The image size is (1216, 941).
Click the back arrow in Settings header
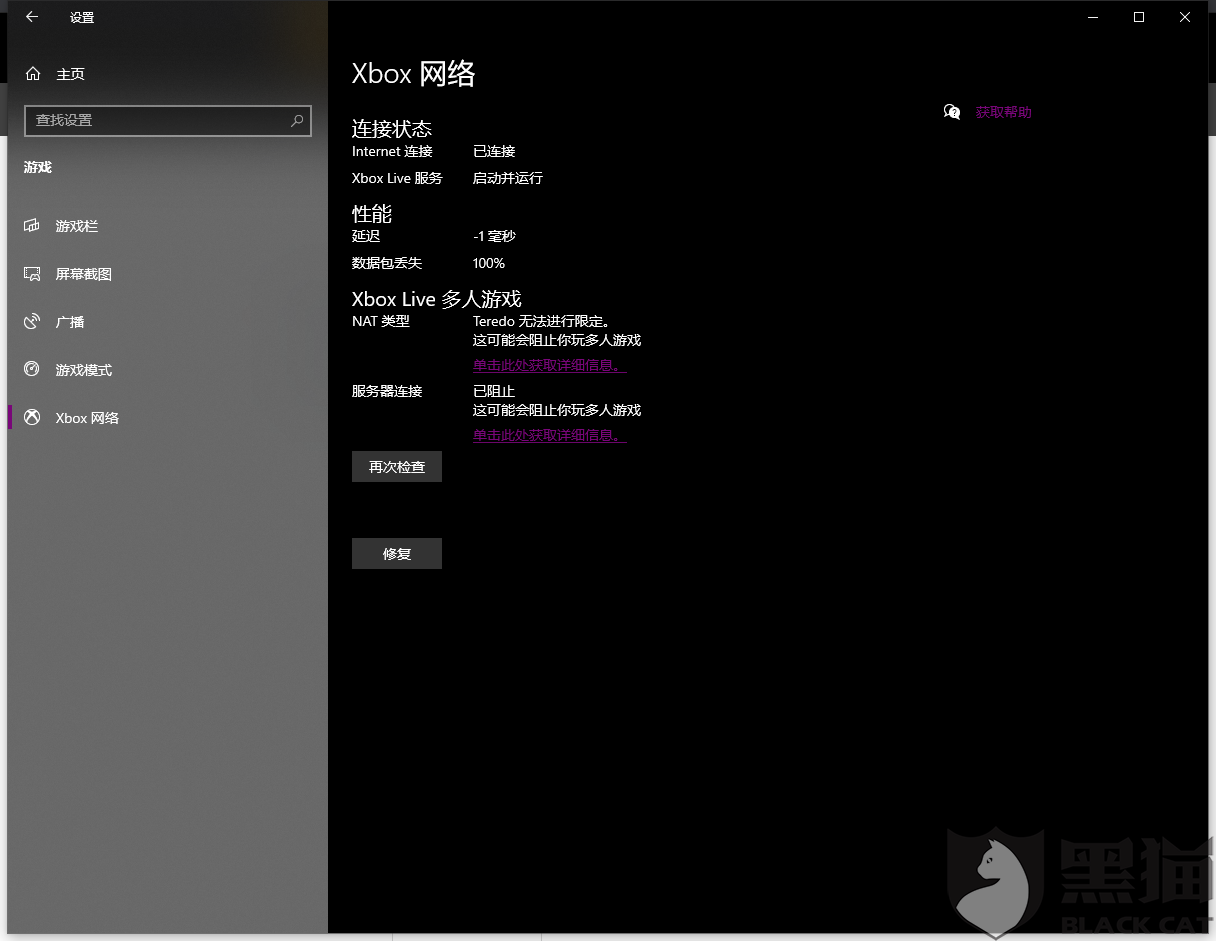click(x=32, y=17)
